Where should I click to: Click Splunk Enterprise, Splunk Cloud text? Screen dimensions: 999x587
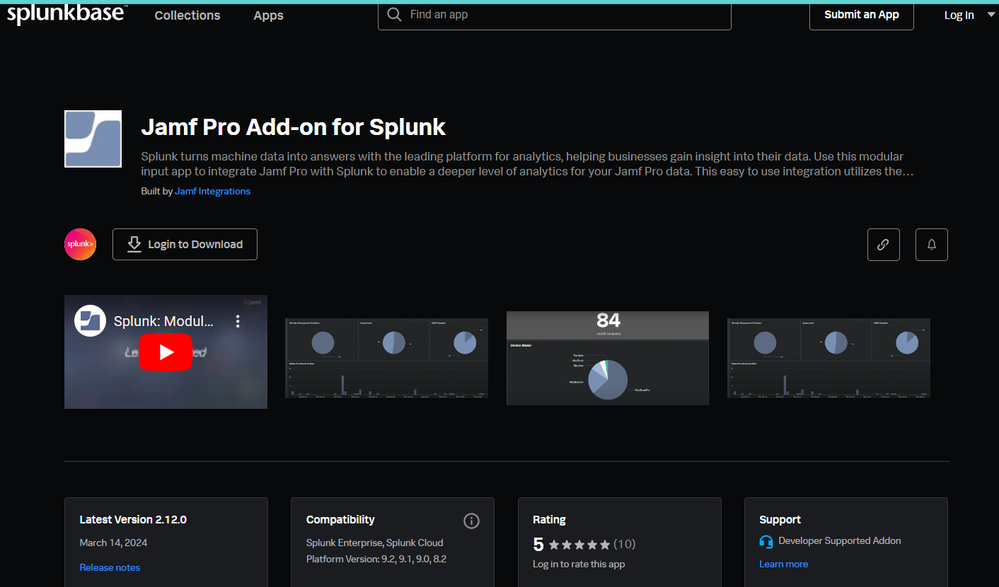coord(375,543)
